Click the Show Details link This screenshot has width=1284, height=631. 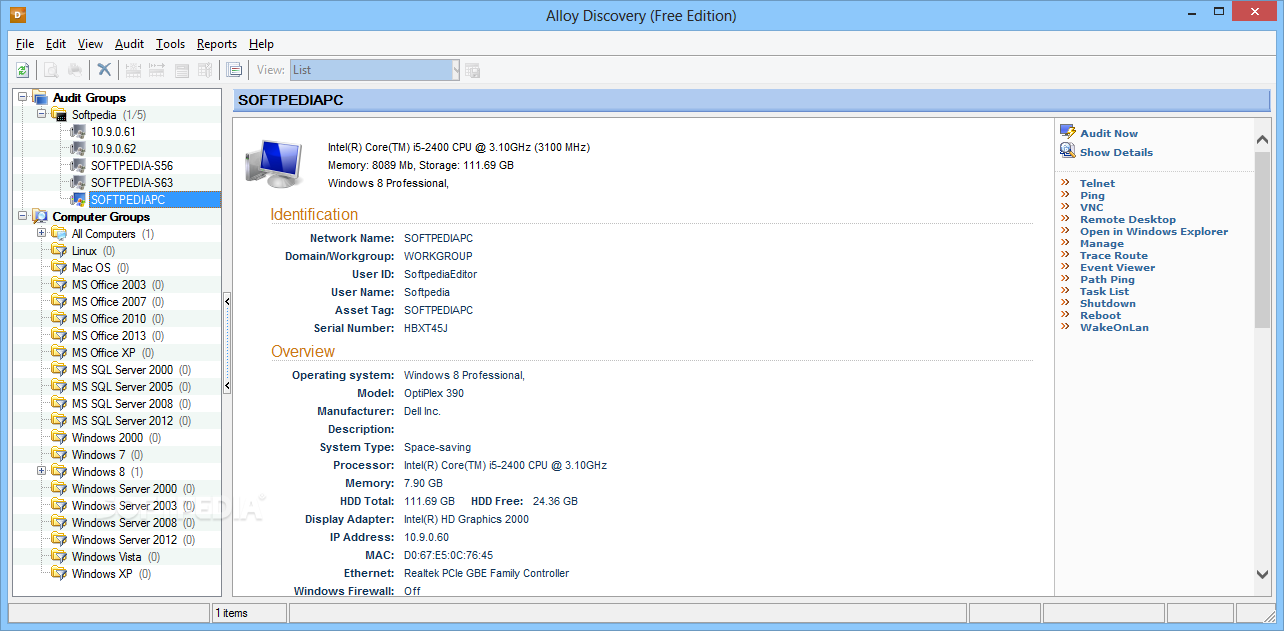1116,152
